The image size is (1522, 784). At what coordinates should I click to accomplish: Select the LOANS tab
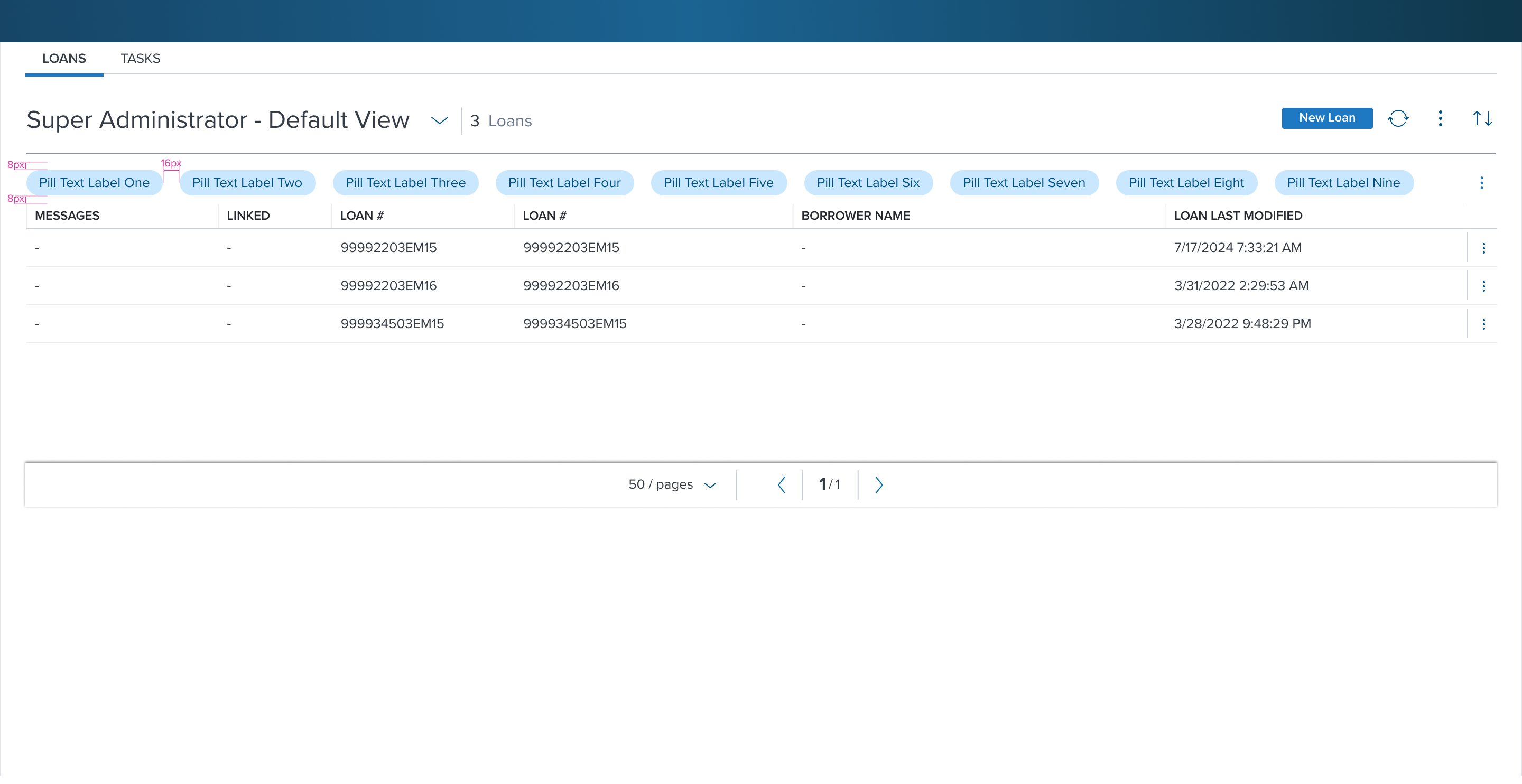coord(64,59)
